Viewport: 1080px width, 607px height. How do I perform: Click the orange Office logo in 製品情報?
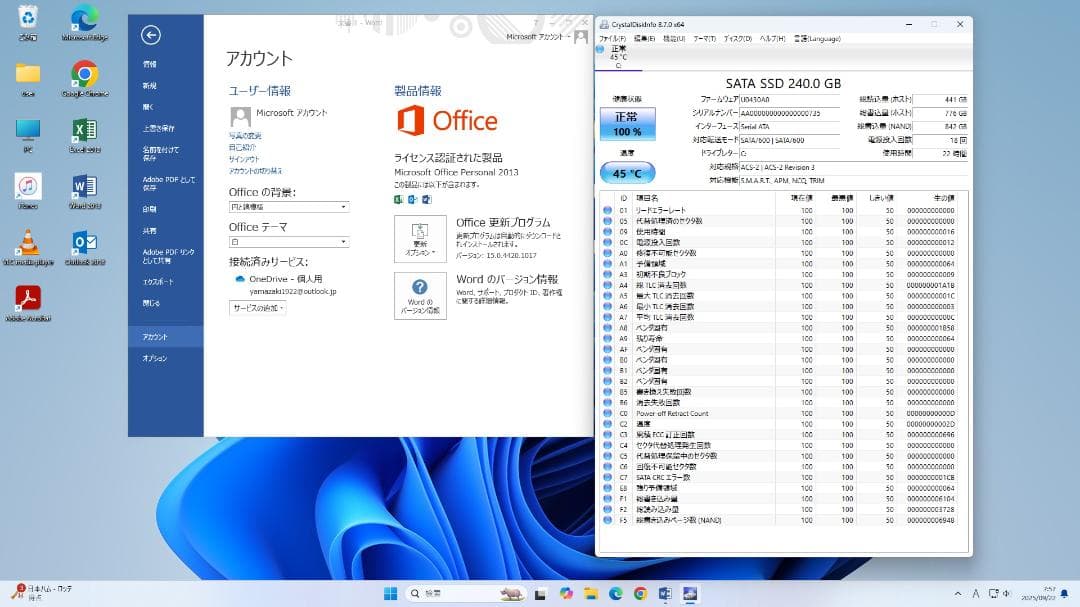(409, 120)
